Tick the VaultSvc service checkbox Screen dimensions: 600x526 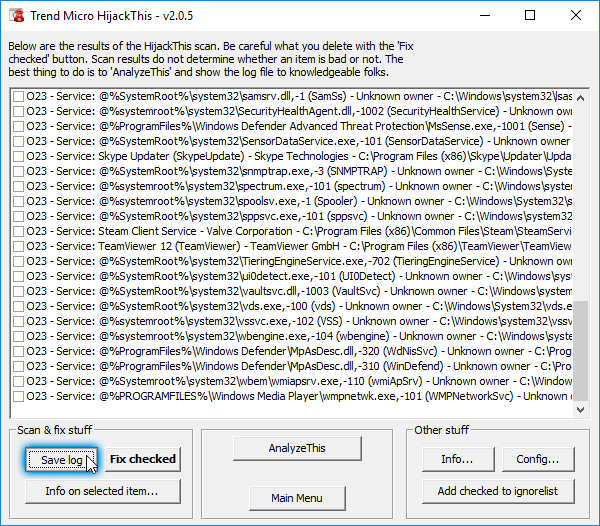click(x=18, y=291)
